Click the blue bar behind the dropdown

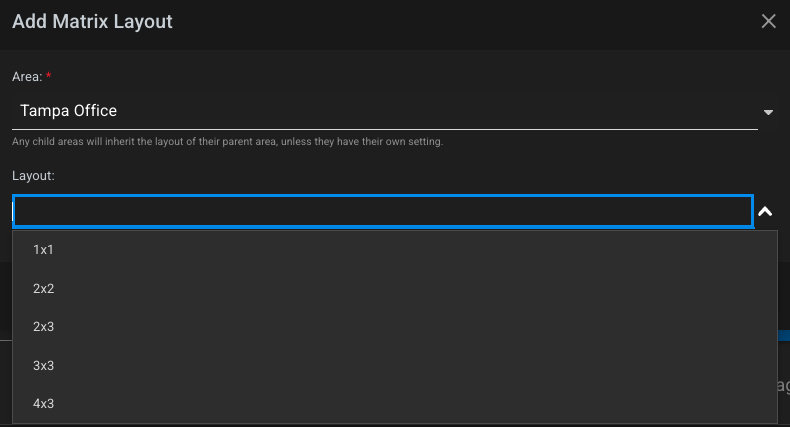click(783, 337)
